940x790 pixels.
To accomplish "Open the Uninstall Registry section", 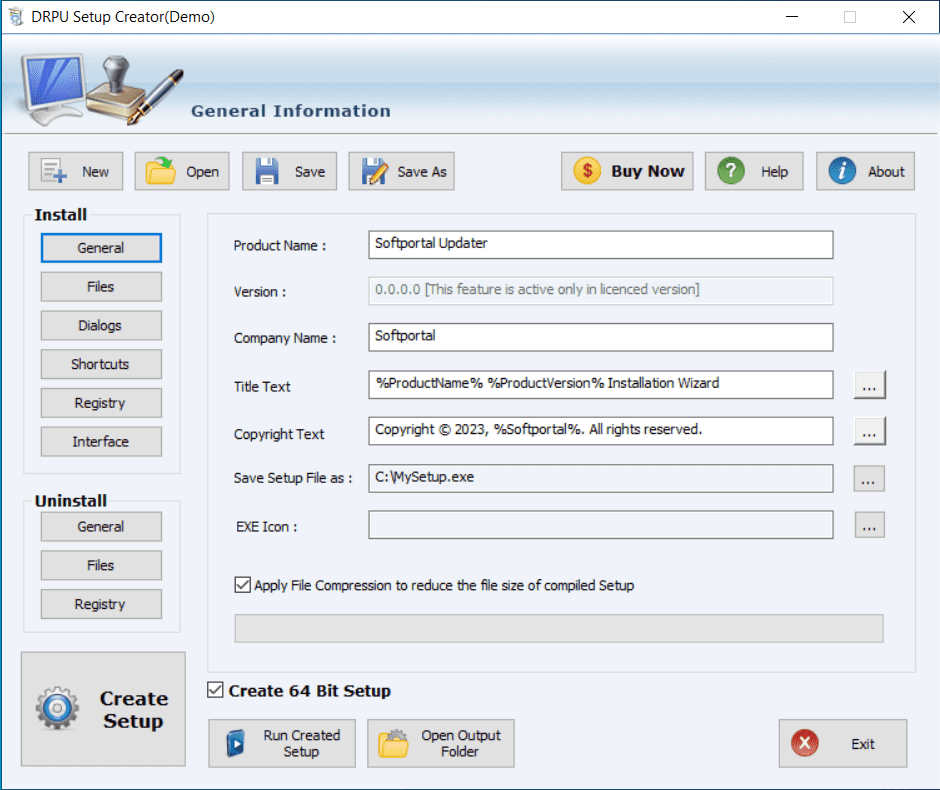I will (x=101, y=604).
